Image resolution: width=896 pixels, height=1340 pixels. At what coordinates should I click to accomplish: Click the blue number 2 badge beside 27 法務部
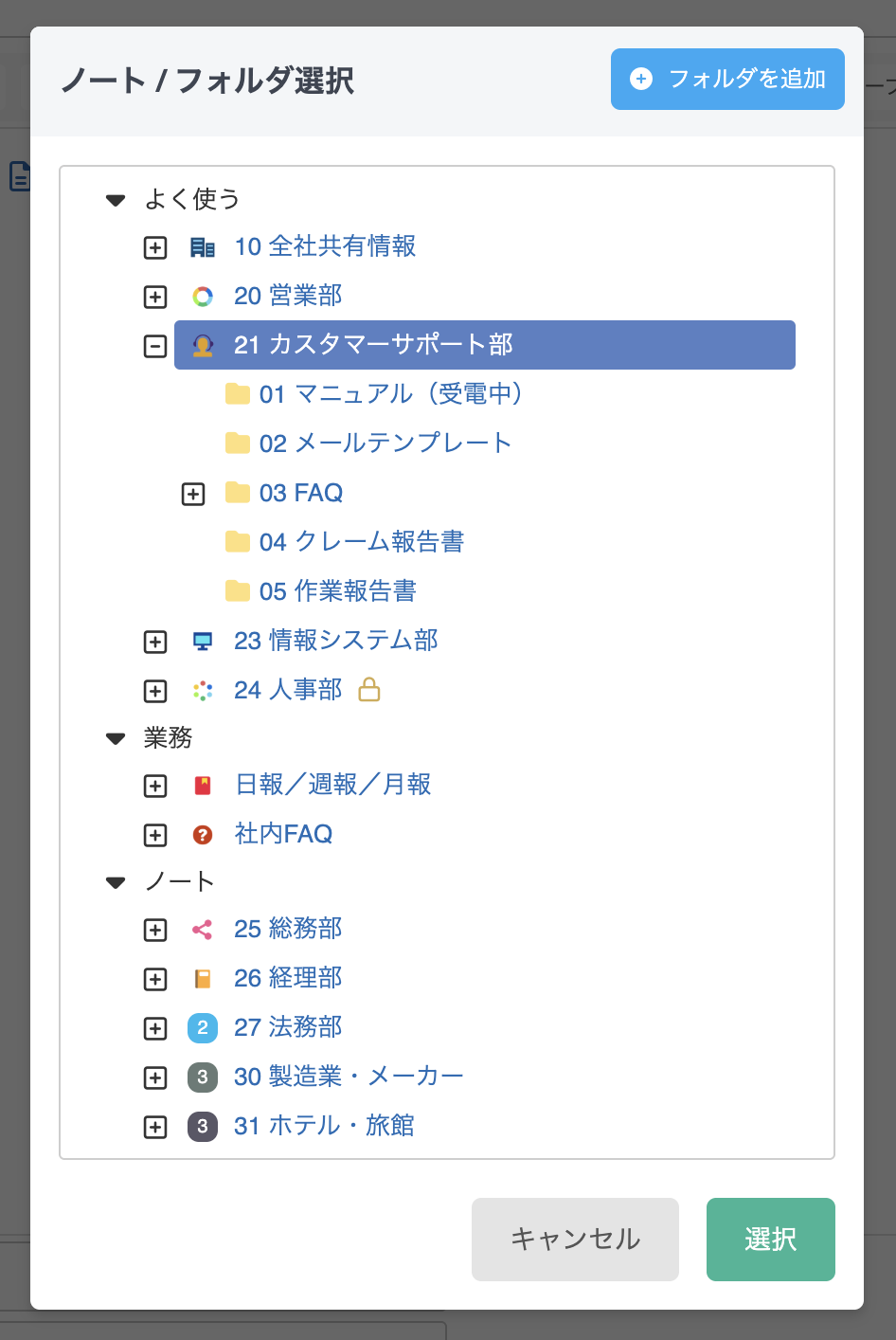[203, 1028]
